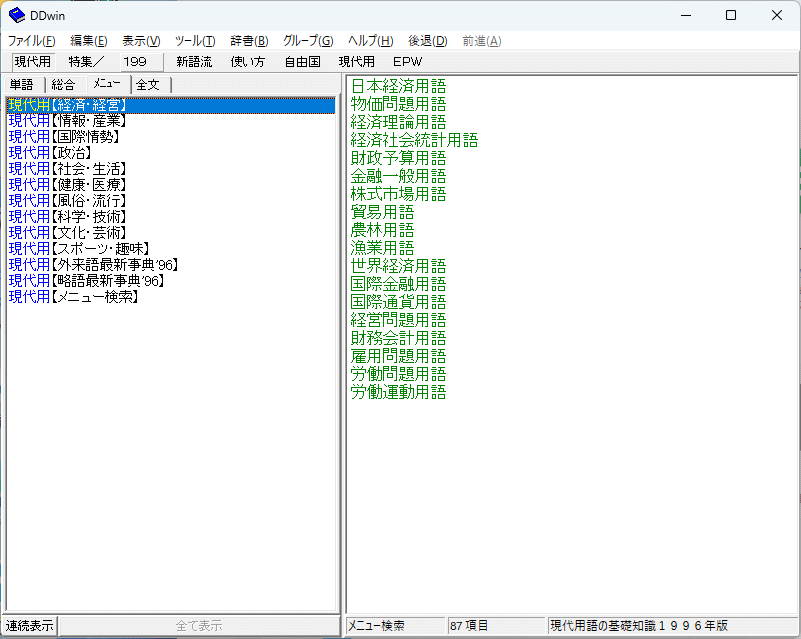Open the 漁業用語 link

tap(382, 248)
